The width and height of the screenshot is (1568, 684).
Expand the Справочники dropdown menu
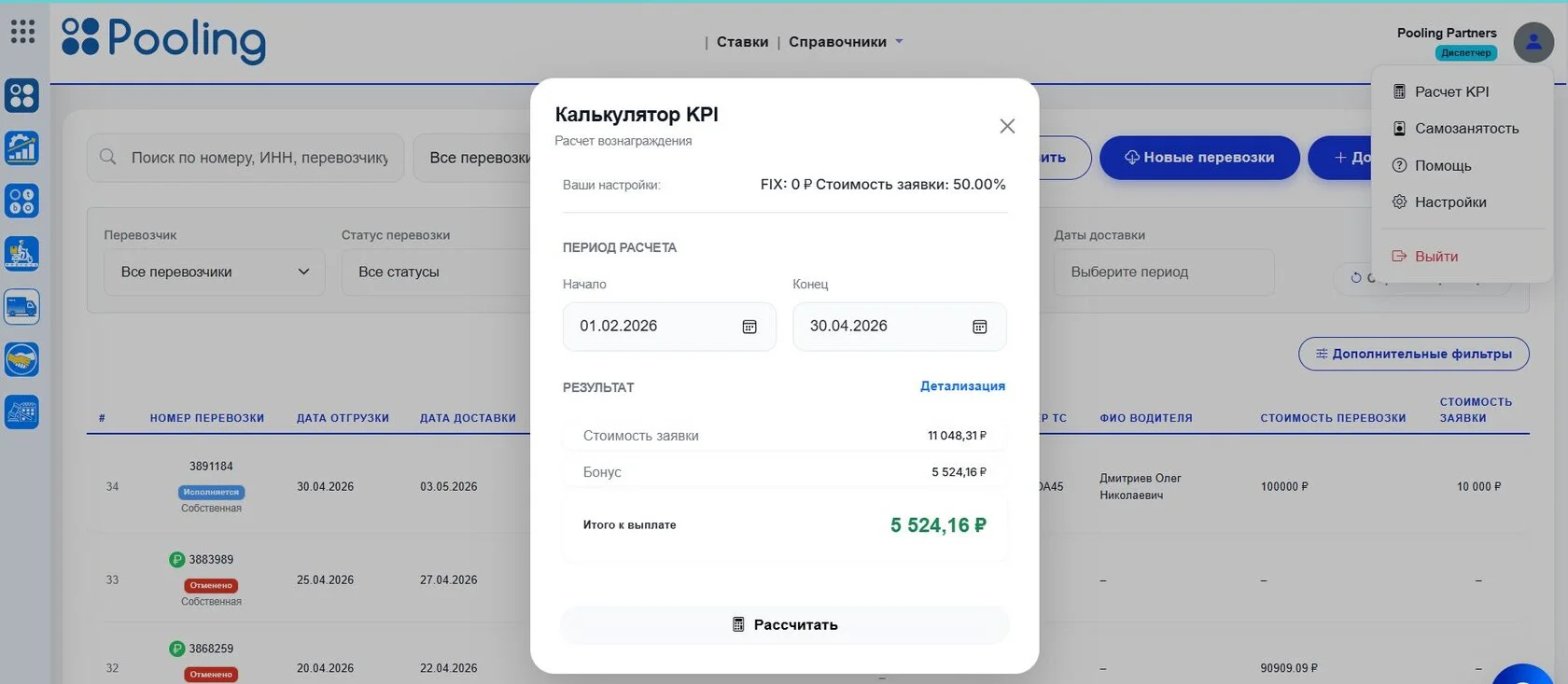[846, 42]
